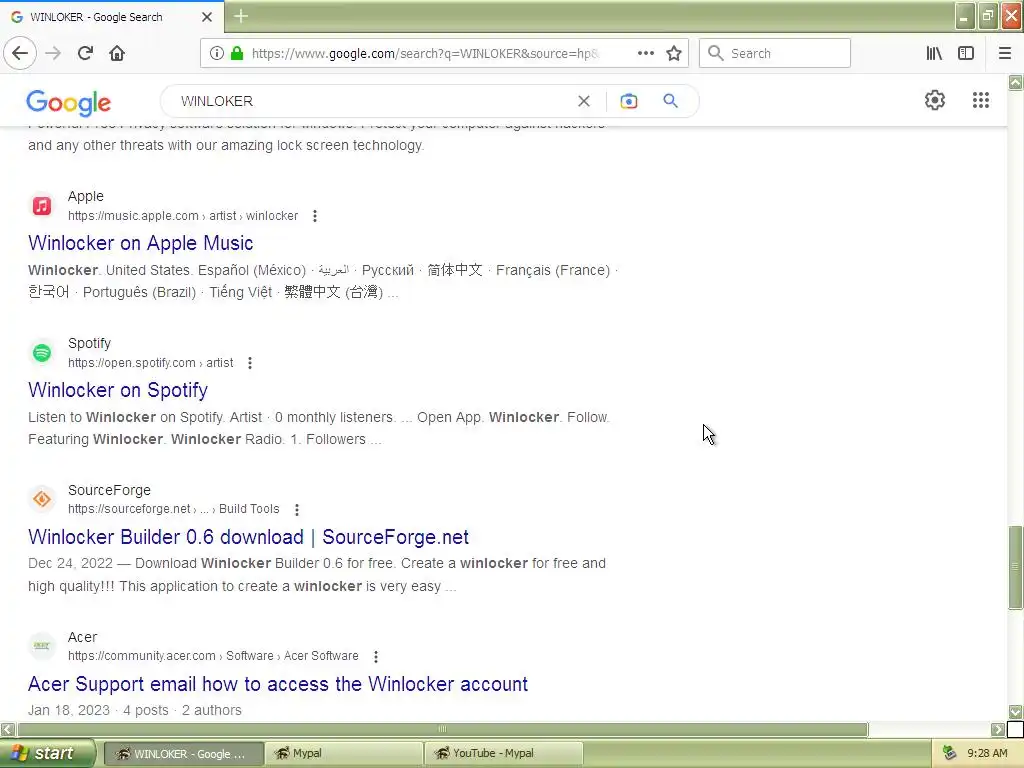Click the green secure connection padlock
Screen dimensions: 1024x768
237,53
